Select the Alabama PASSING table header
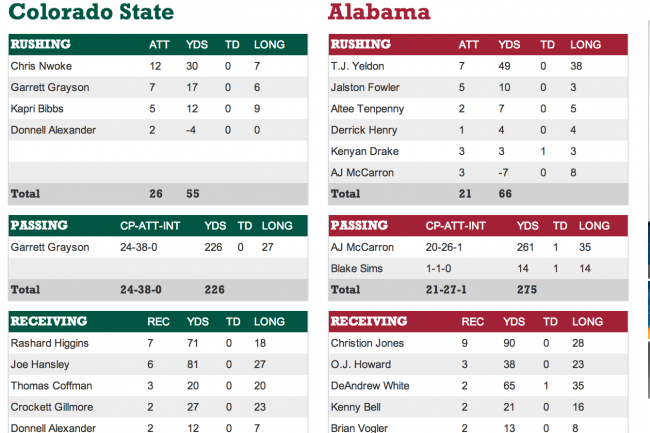The image size is (650, 433). point(478,225)
